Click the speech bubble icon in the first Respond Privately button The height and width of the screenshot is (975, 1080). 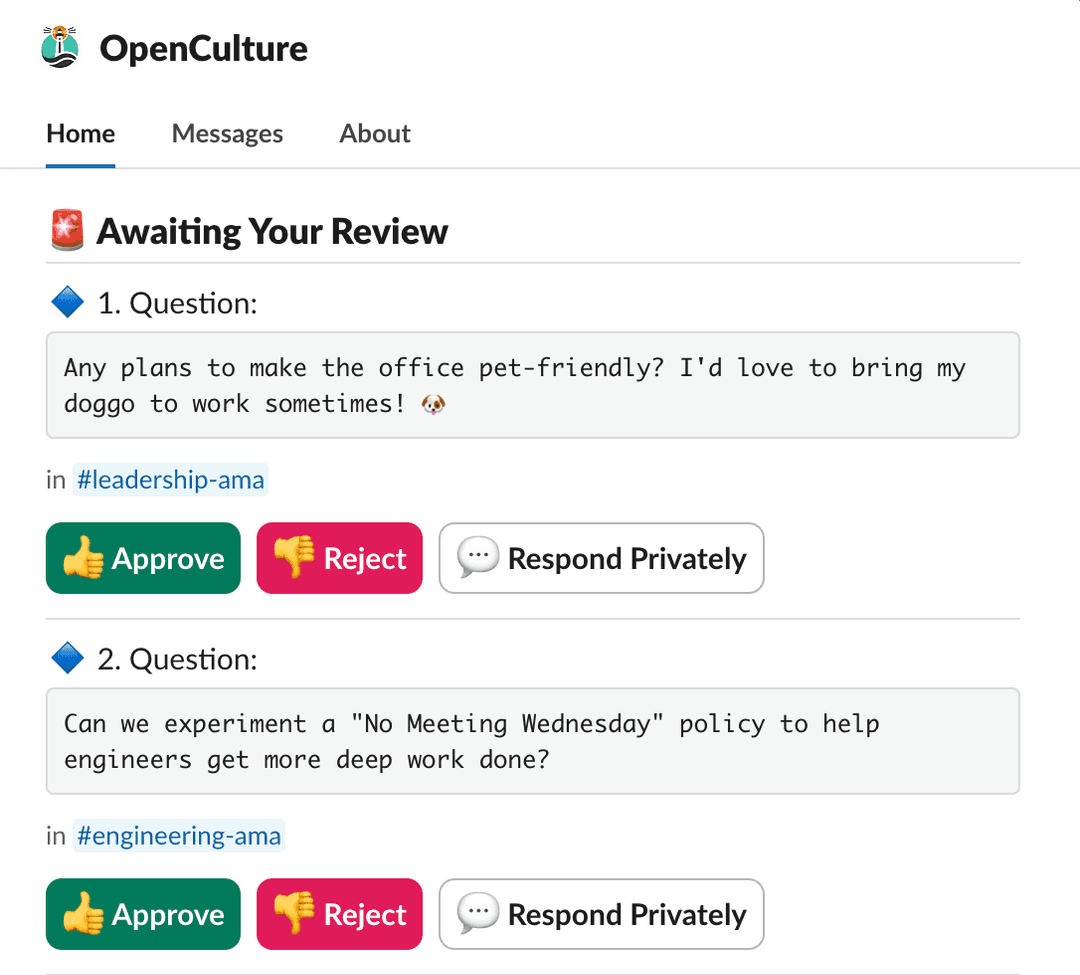[x=478, y=558]
